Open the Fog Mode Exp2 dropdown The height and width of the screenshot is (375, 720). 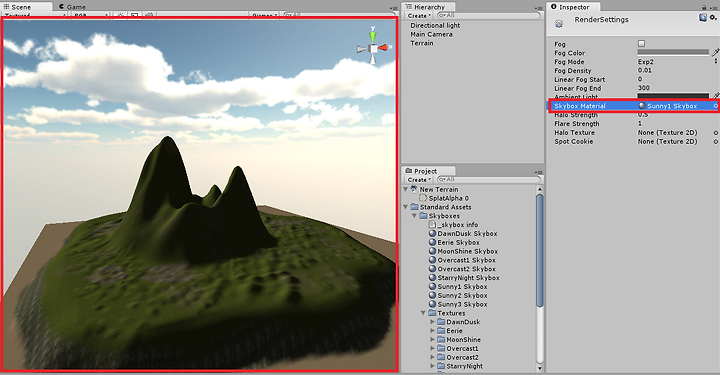(x=677, y=62)
